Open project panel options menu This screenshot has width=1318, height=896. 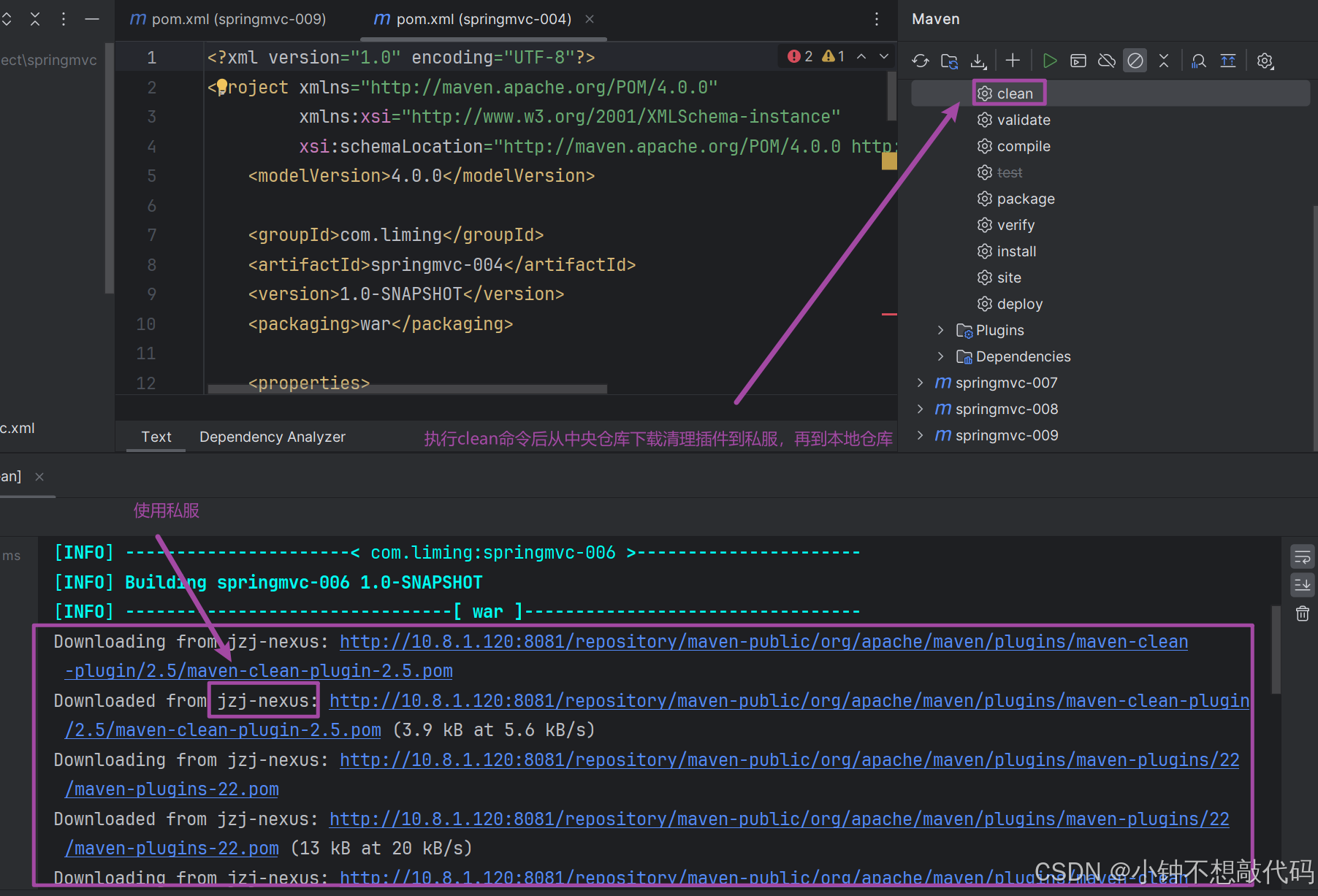tap(64, 19)
